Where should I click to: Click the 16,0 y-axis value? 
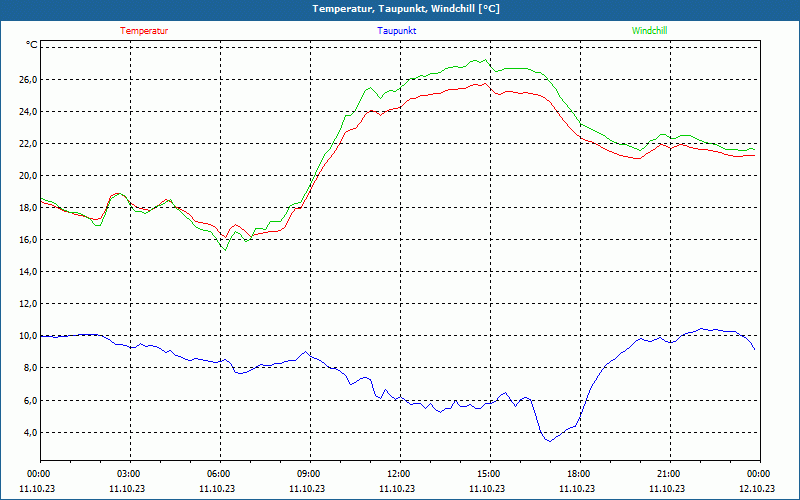pyautogui.click(x=28, y=239)
